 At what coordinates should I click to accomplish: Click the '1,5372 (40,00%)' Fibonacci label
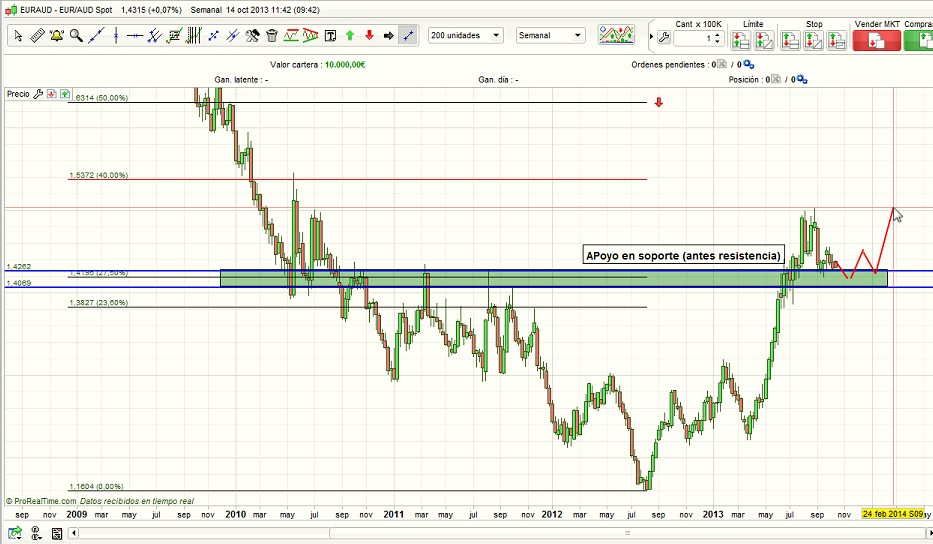[x=98, y=175]
